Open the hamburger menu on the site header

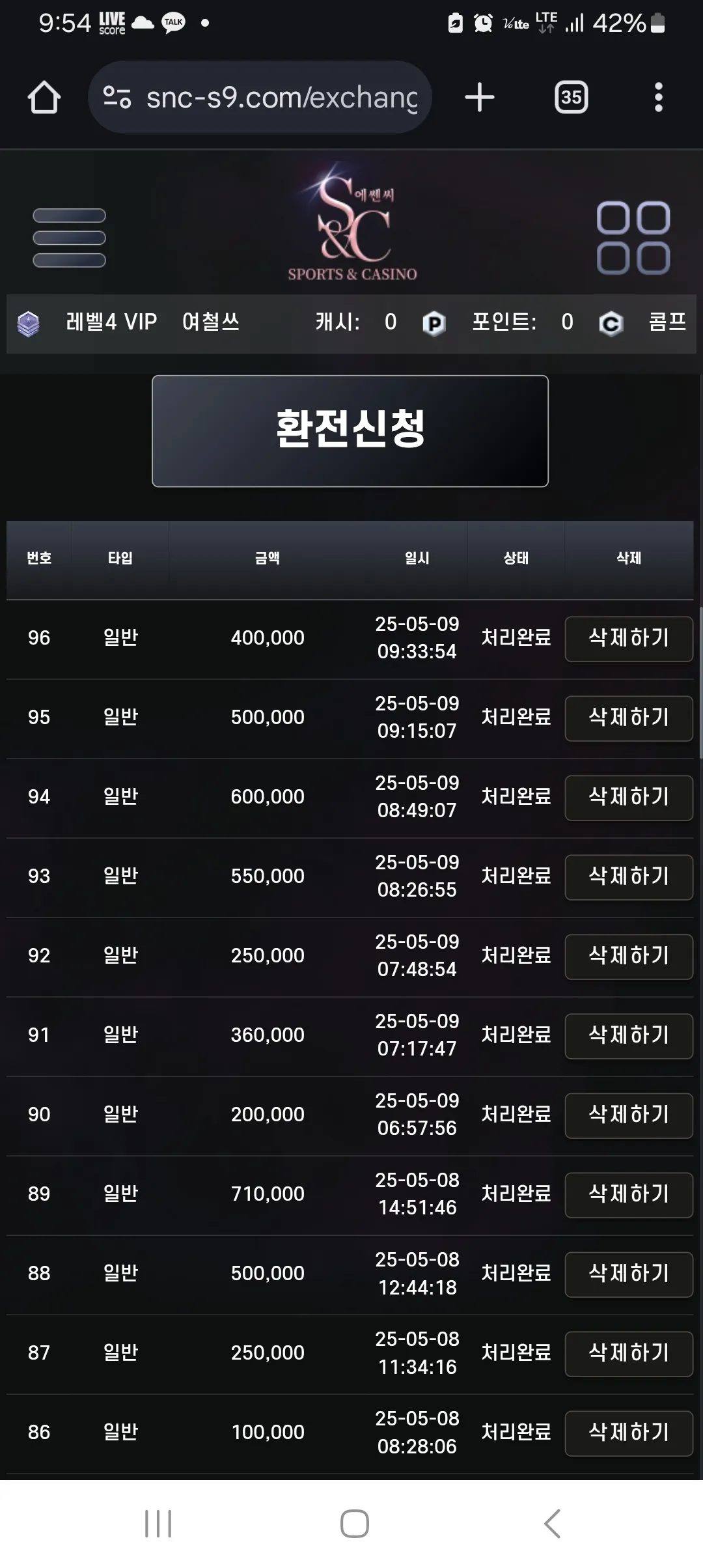tap(69, 238)
